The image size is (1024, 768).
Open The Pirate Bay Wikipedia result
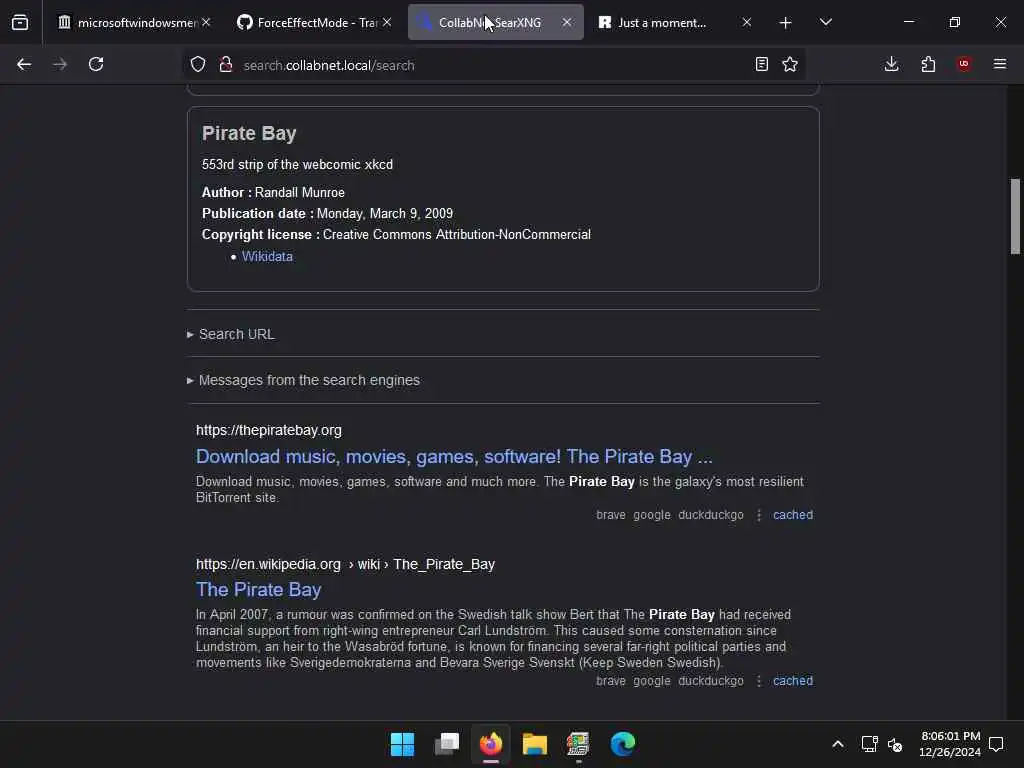tap(259, 590)
